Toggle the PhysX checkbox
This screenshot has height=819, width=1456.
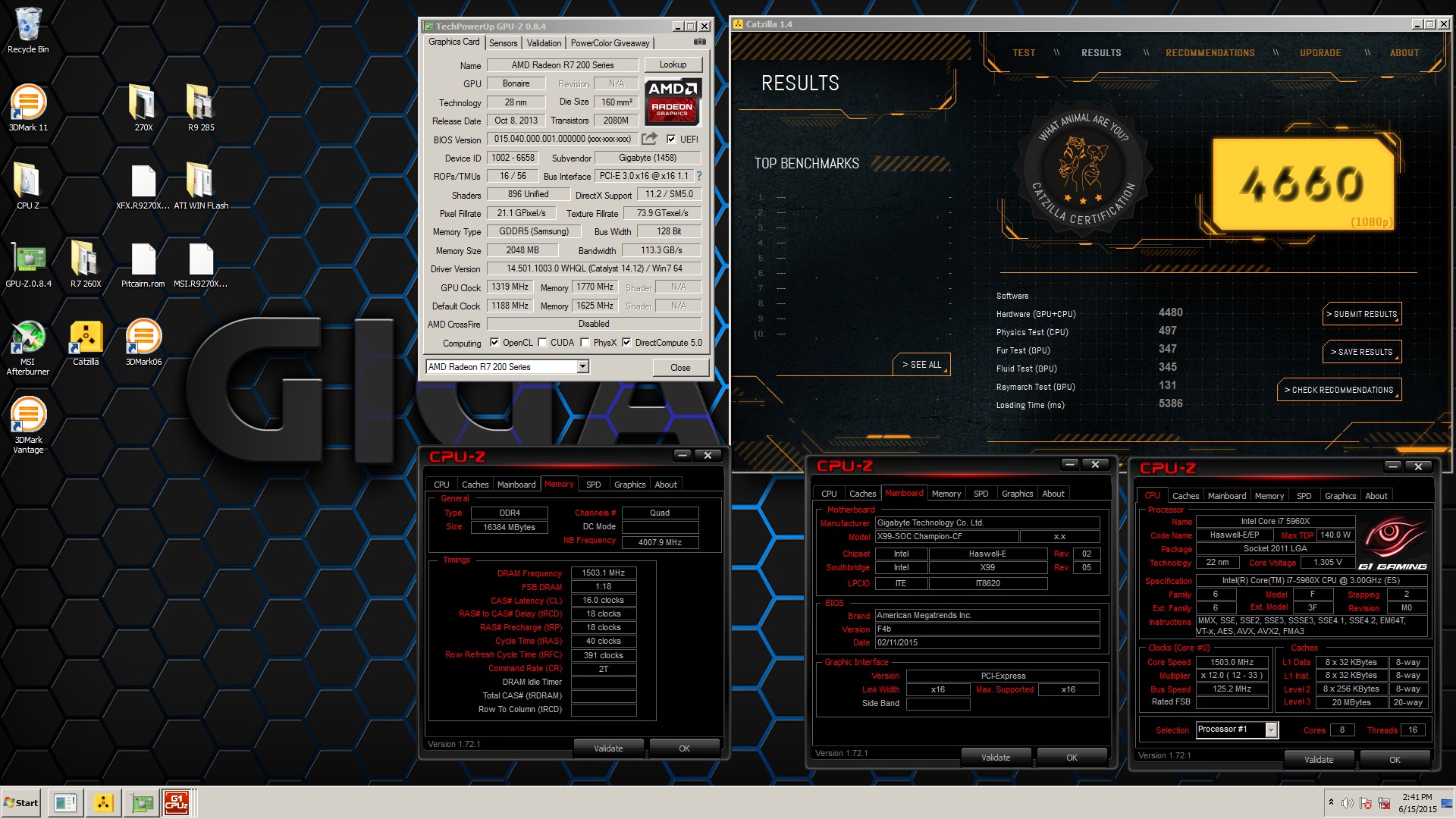coord(585,343)
